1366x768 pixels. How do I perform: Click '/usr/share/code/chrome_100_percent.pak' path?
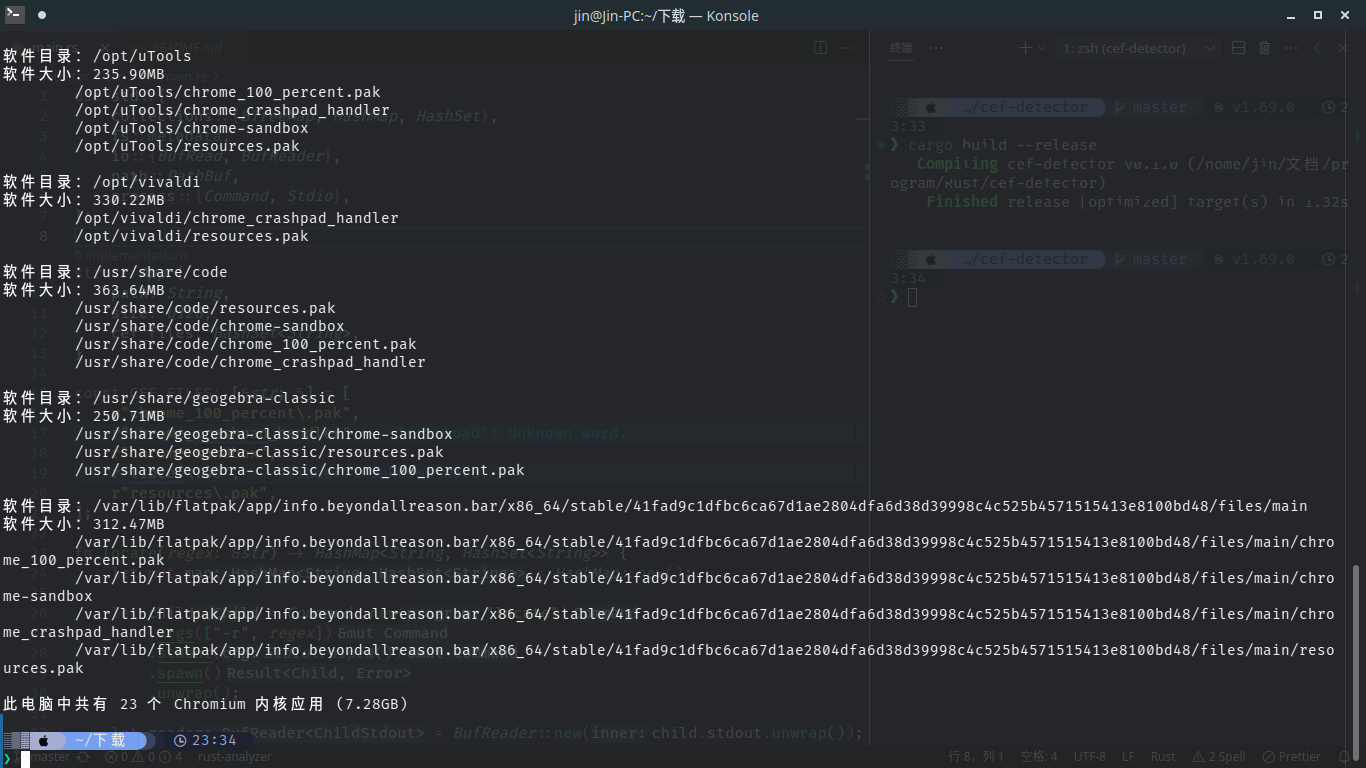coord(246,344)
